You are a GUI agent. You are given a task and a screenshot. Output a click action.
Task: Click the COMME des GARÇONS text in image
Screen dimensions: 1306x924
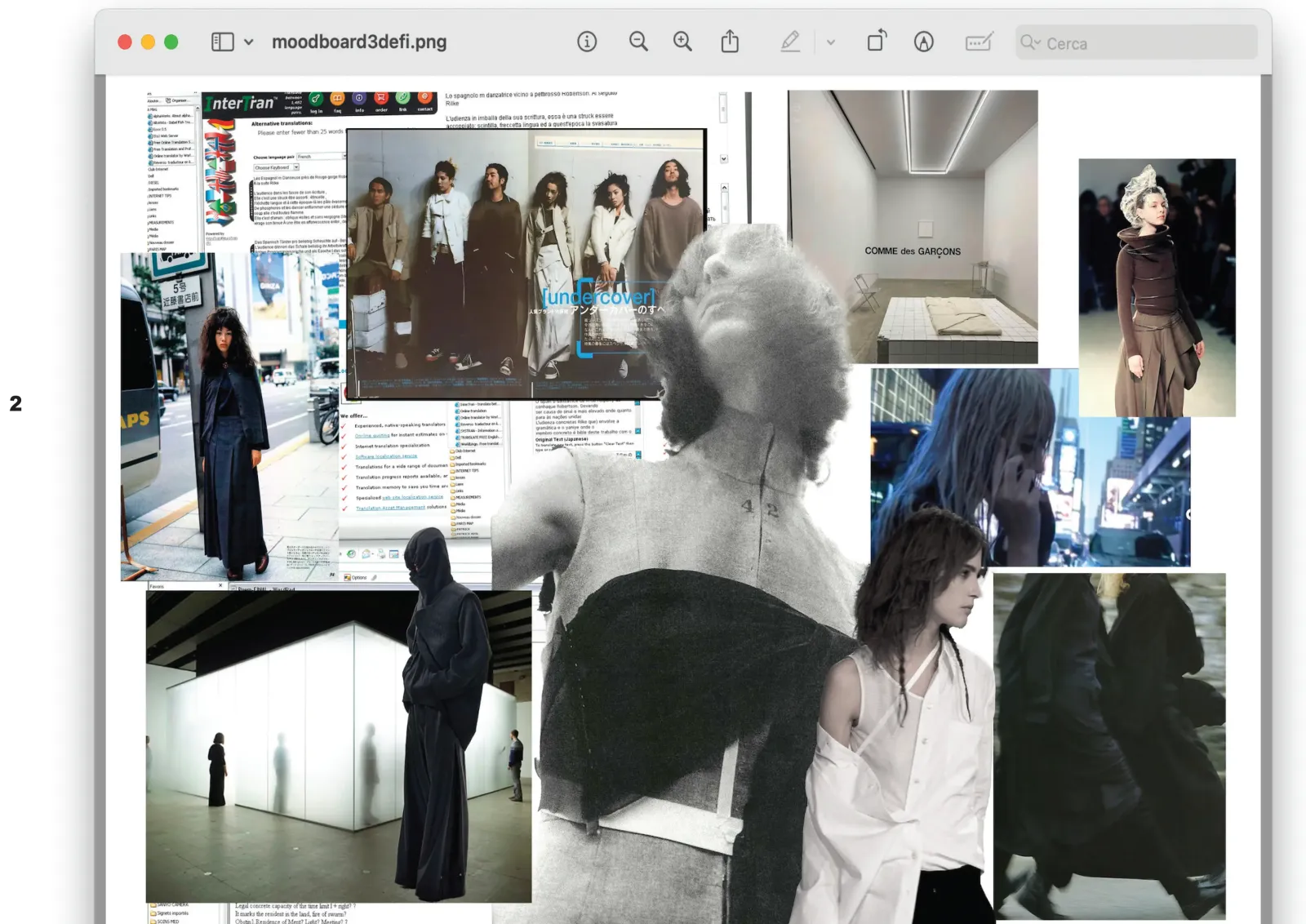913,251
